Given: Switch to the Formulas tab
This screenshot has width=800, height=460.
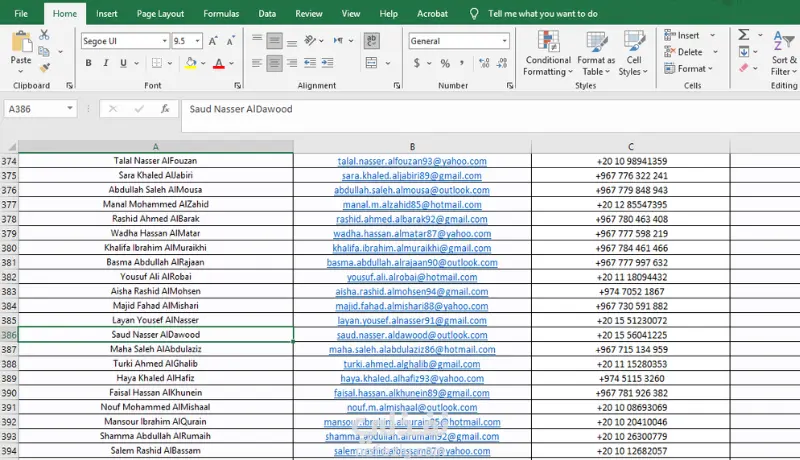Looking at the screenshot, I should (x=221, y=14).
